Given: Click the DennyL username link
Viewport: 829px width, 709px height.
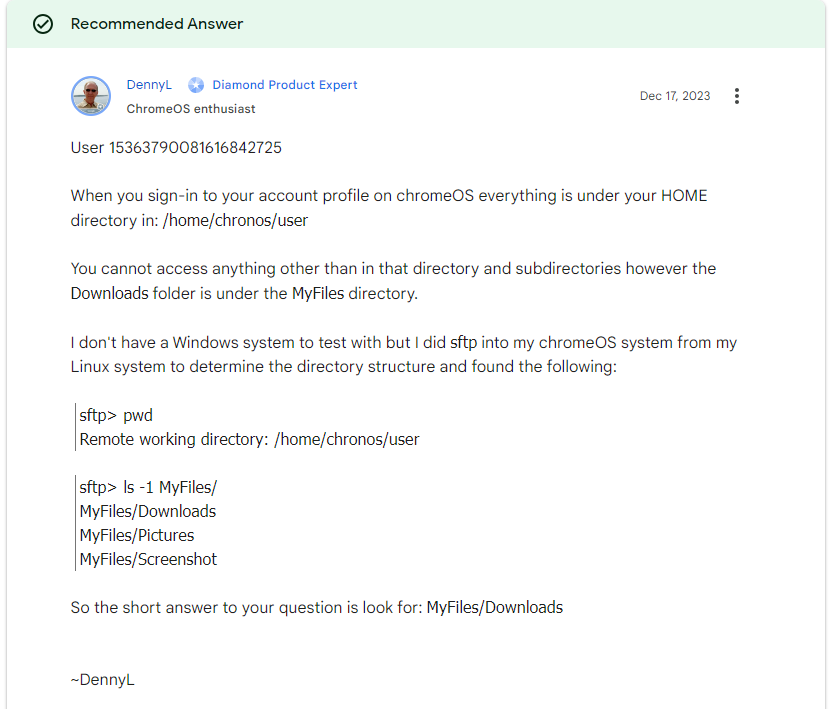Looking at the screenshot, I should (149, 85).
